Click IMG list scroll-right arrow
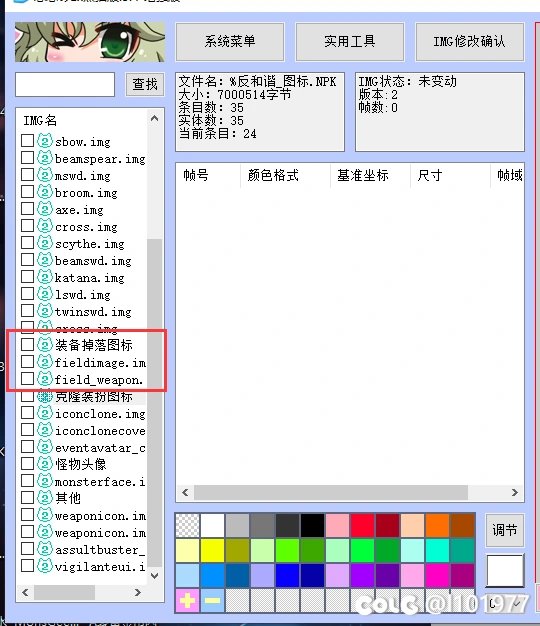Viewport: 540px width, 626px height. coord(138,592)
